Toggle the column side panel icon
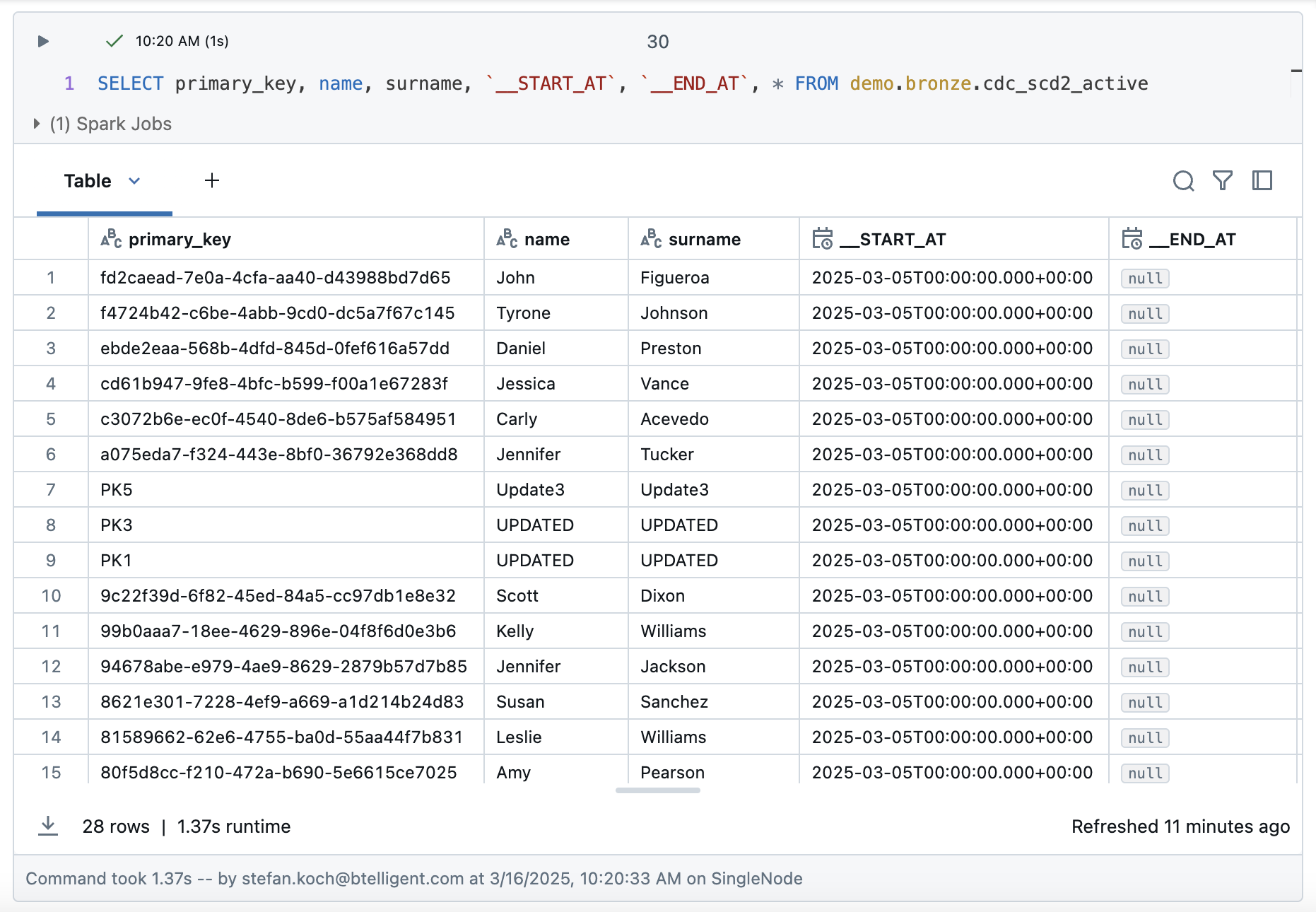Image resolution: width=1316 pixels, height=912 pixels. [x=1262, y=181]
